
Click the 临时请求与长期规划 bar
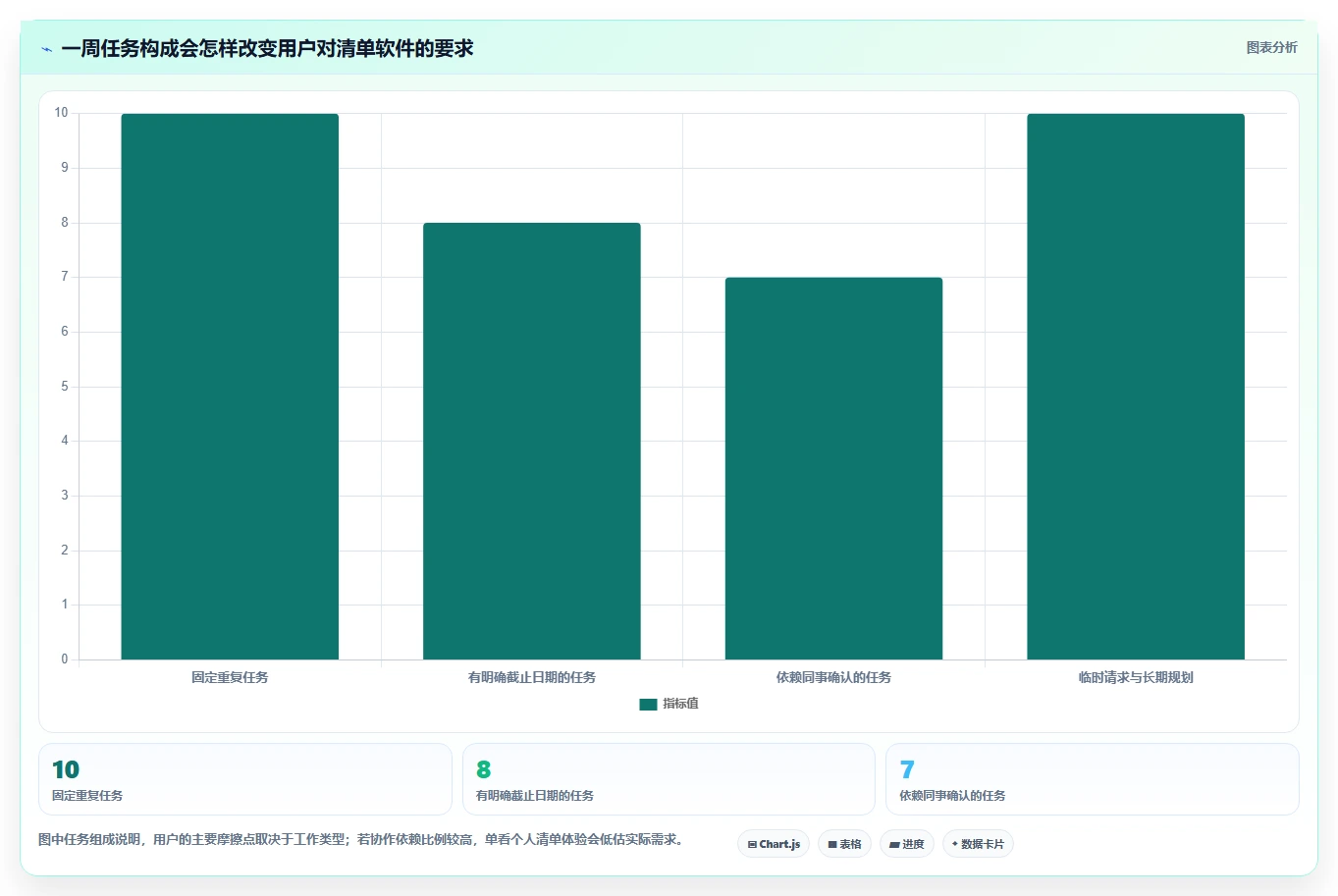[x=1136, y=387]
